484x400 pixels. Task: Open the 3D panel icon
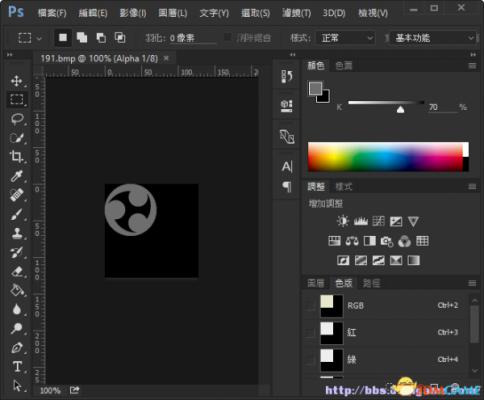[287, 136]
